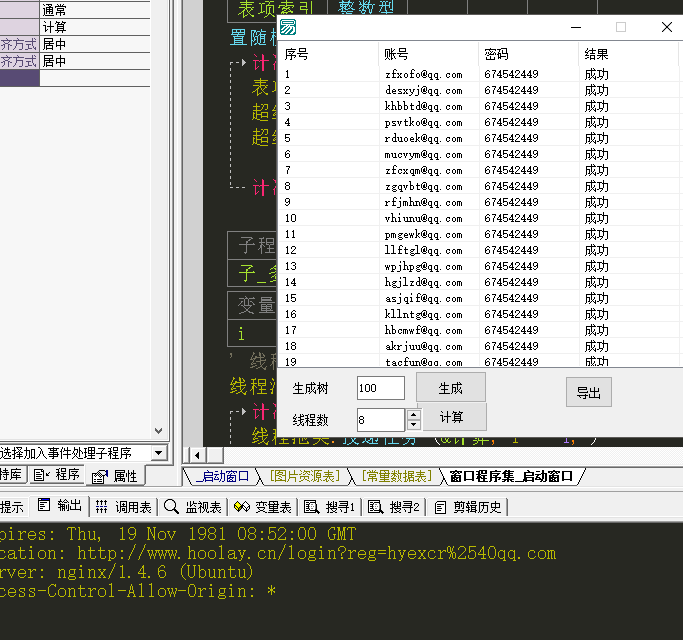Click the 账号 column header
Image resolution: width=683 pixels, height=640 pixels.
pyautogui.click(x=396, y=54)
